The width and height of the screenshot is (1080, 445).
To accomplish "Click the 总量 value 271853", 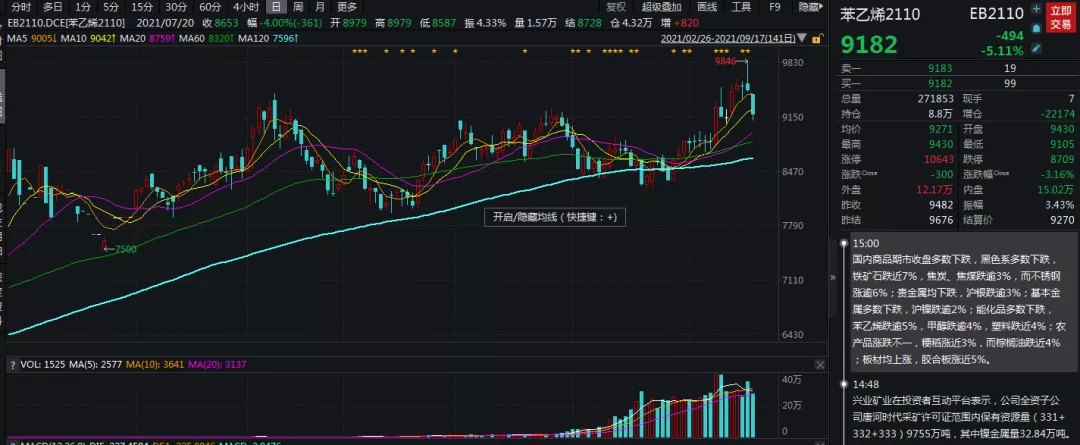I will coord(935,99).
